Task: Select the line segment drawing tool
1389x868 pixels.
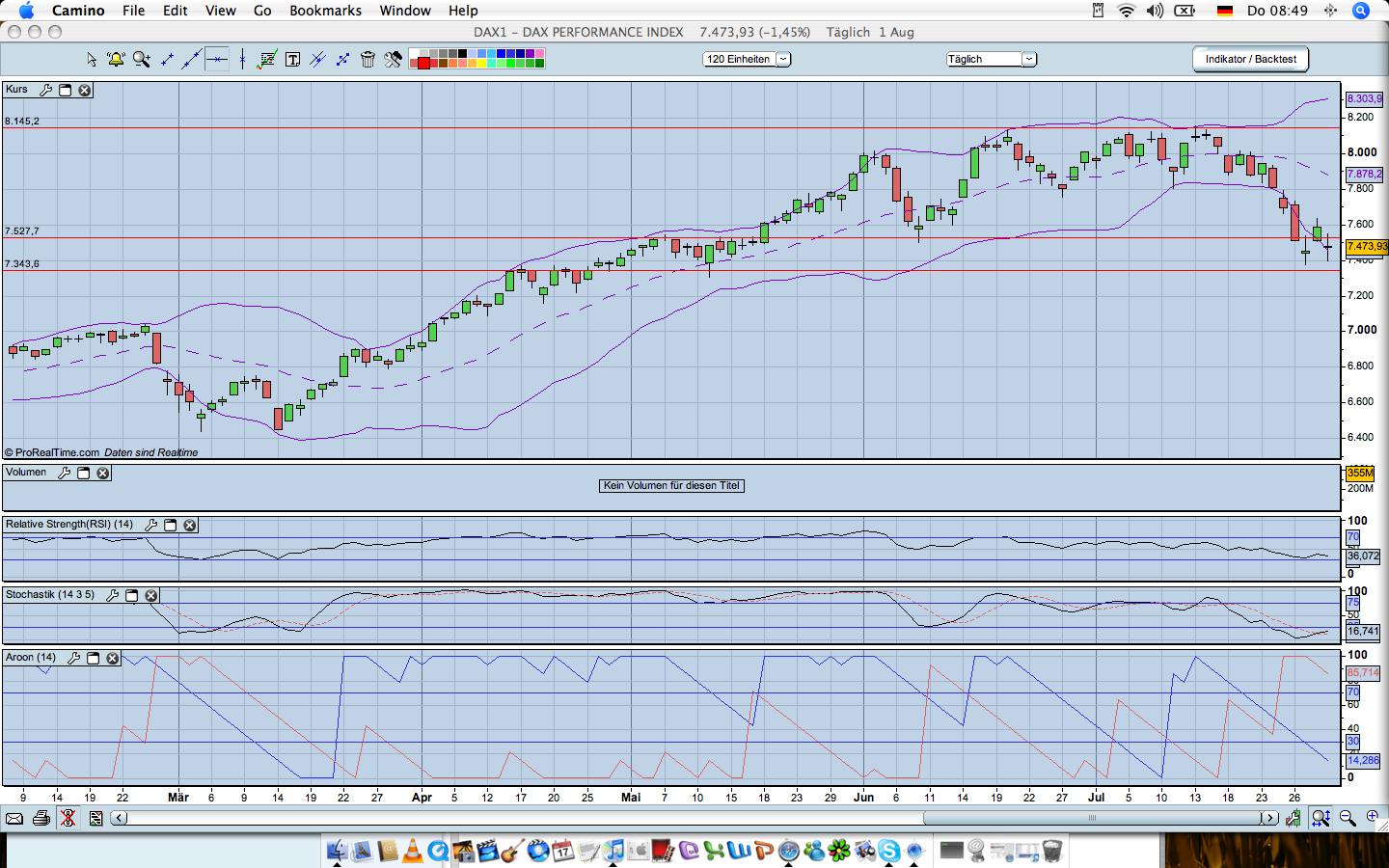Action: 167,60
